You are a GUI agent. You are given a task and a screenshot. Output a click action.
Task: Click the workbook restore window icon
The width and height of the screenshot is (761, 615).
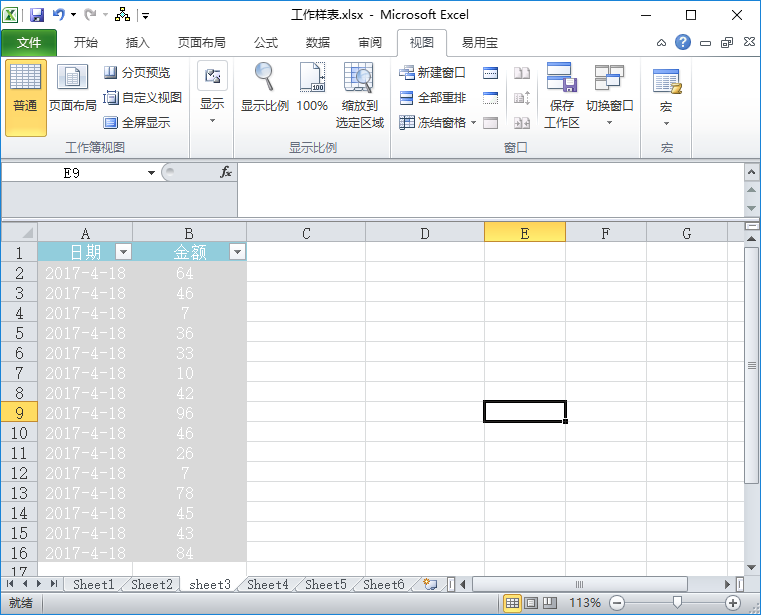(727, 43)
